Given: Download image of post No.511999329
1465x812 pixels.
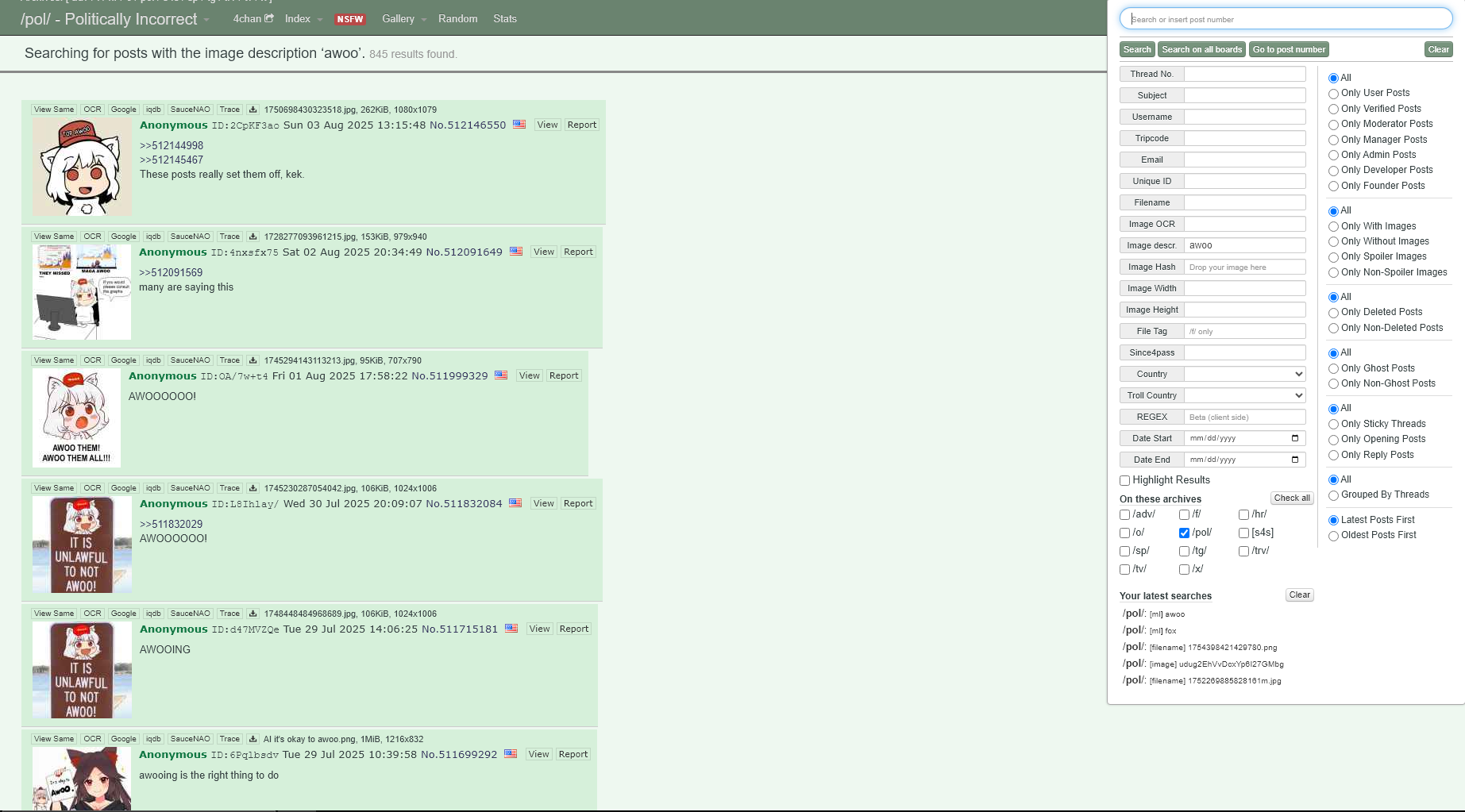Looking at the screenshot, I should click(x=253, y=360).
